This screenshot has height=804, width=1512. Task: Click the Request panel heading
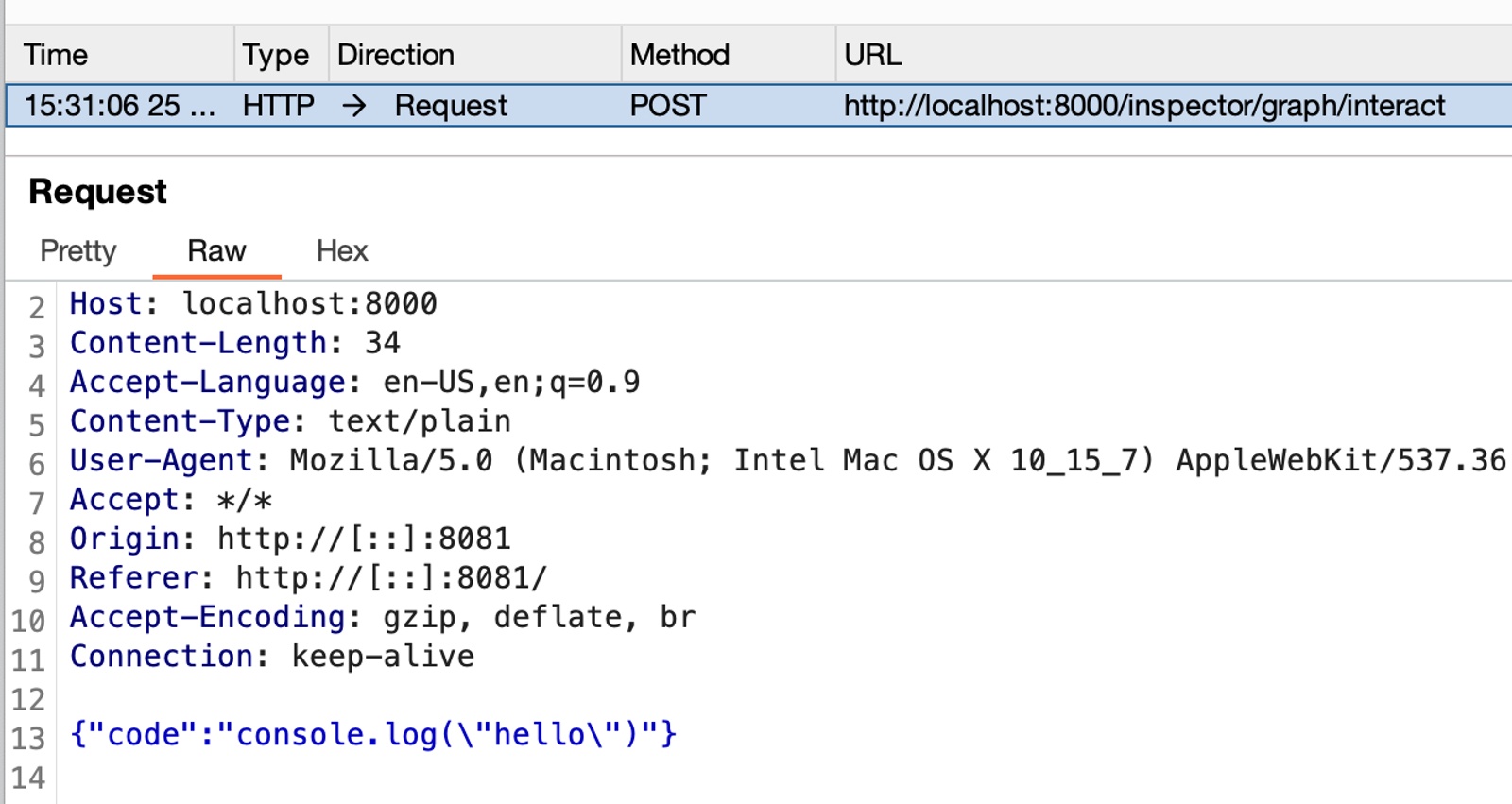(x=98, y=192)
